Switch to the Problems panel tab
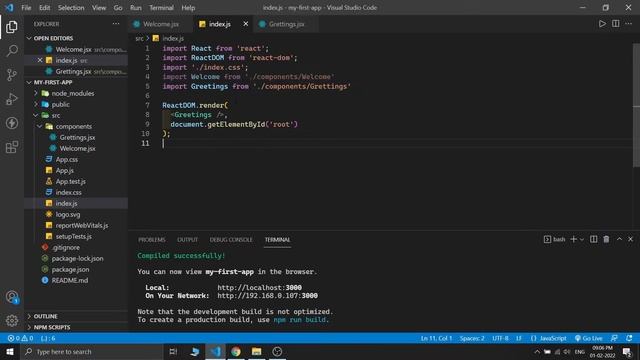Viewport: 640px width, 360px height. pos(151,240)
